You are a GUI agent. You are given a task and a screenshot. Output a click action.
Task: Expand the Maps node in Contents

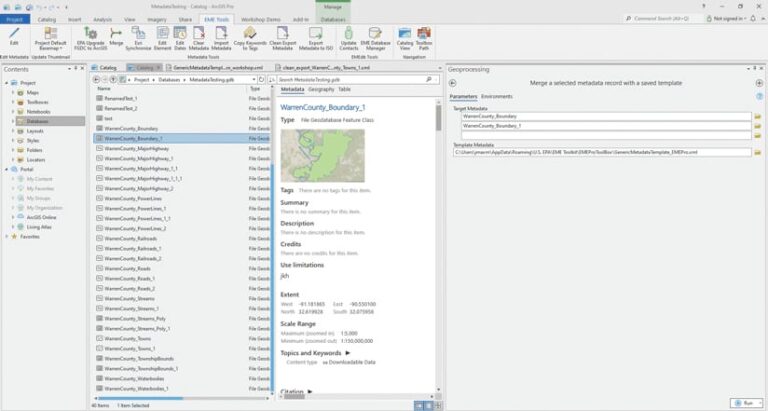(13, 93)
